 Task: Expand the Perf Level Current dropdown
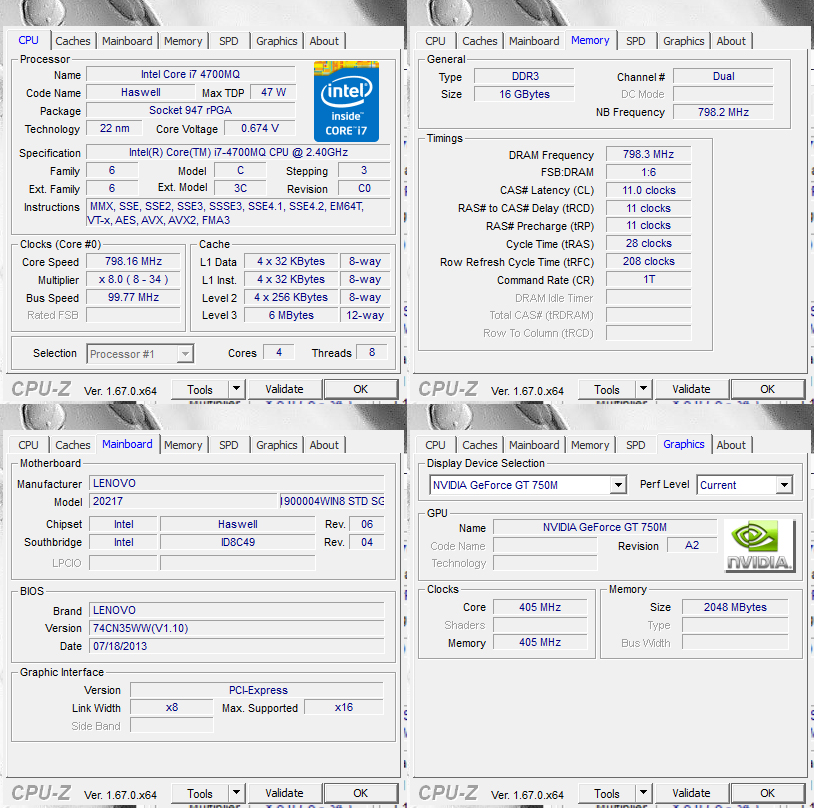pos(784,485)
